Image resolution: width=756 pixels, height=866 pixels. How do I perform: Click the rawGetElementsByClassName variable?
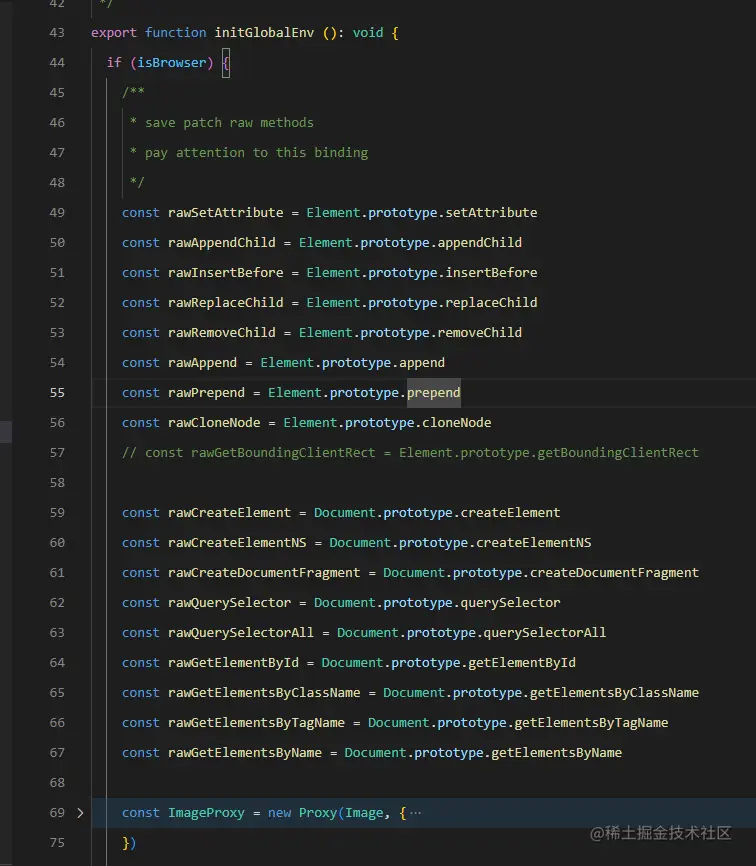264,693
